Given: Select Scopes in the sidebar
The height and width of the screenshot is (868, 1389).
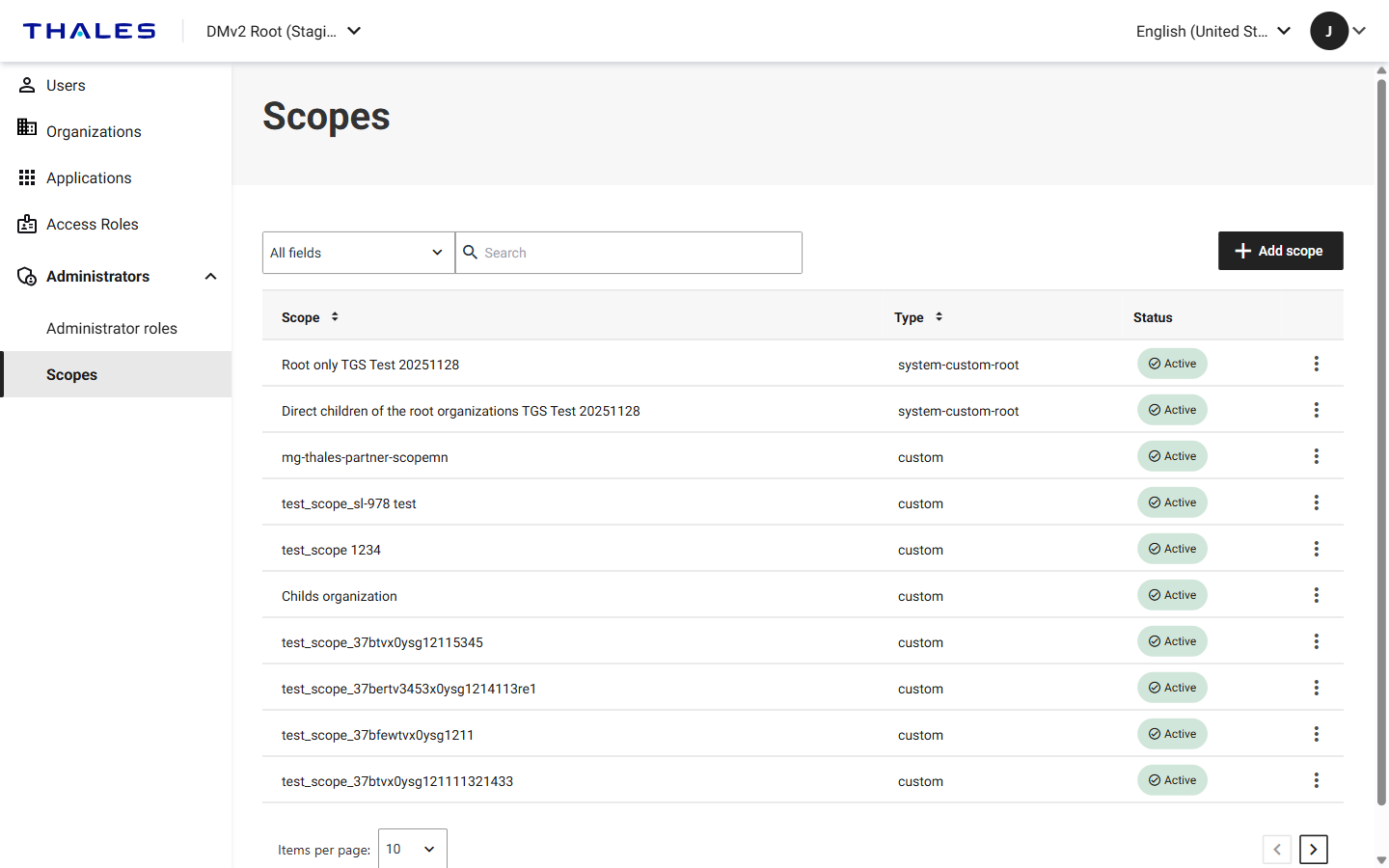Looking at the screenshot, I should (x=116, y=374).
